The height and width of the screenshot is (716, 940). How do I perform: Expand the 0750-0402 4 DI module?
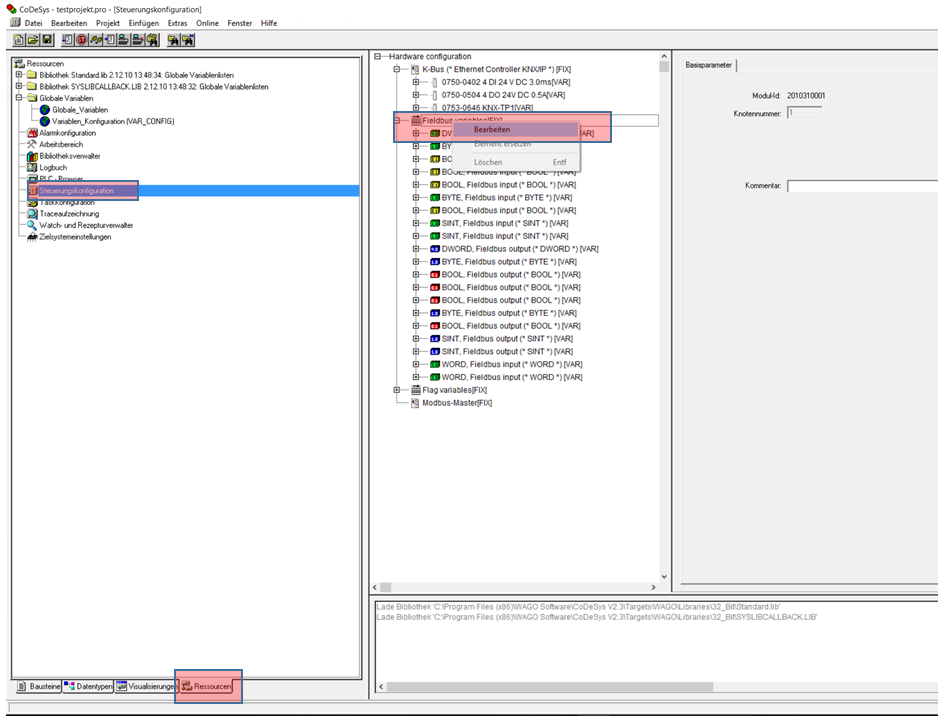pos(416,82)
